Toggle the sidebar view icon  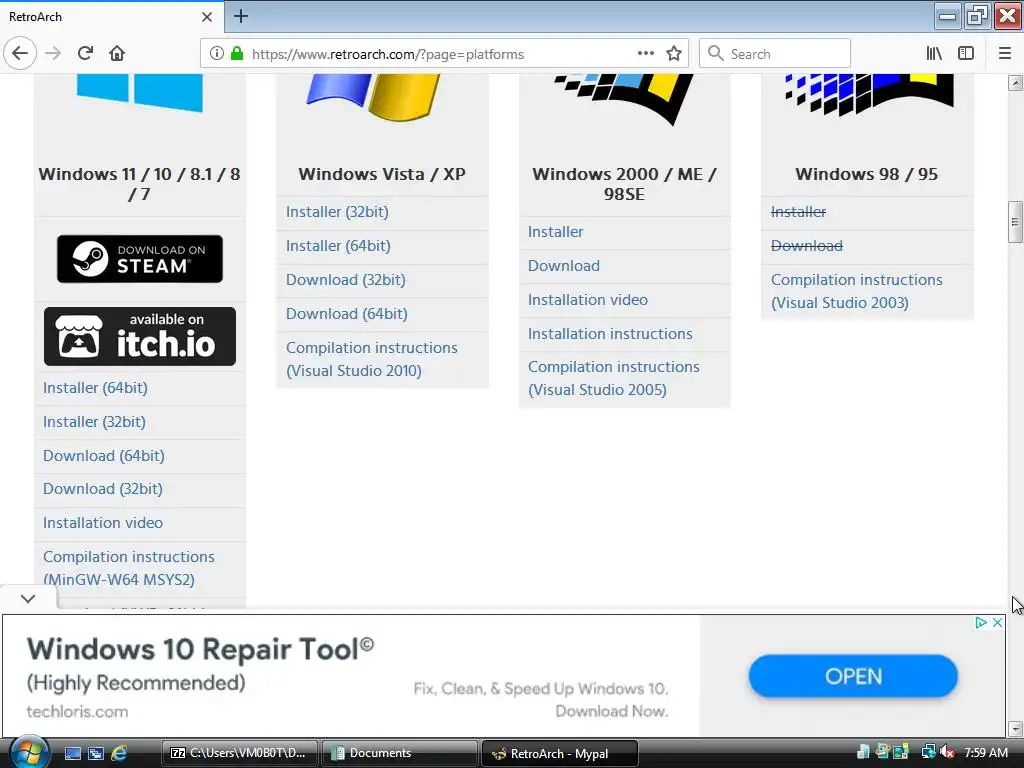click(x=966, y=54)
